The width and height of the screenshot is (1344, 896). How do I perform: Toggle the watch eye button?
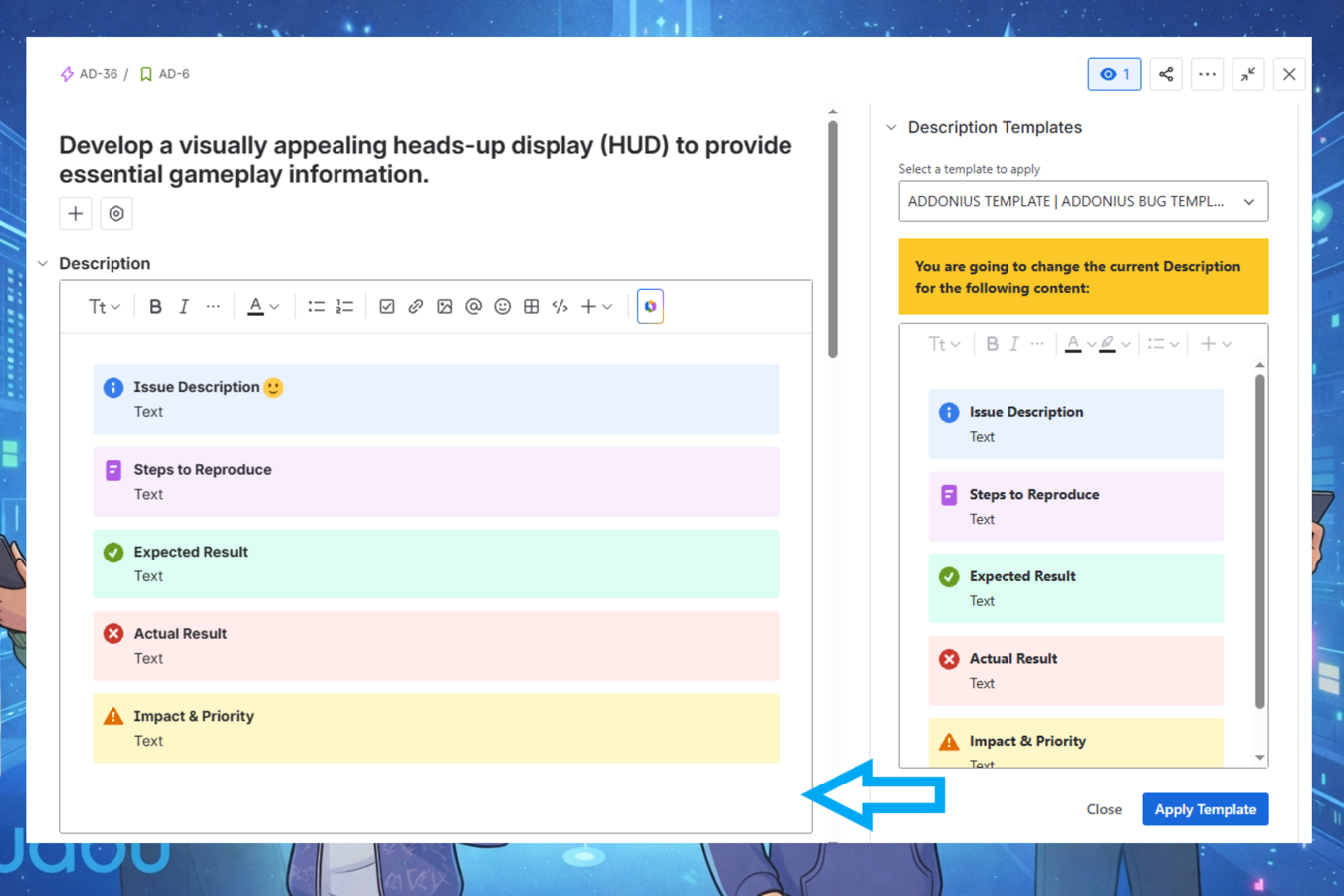click(1114, 74)
